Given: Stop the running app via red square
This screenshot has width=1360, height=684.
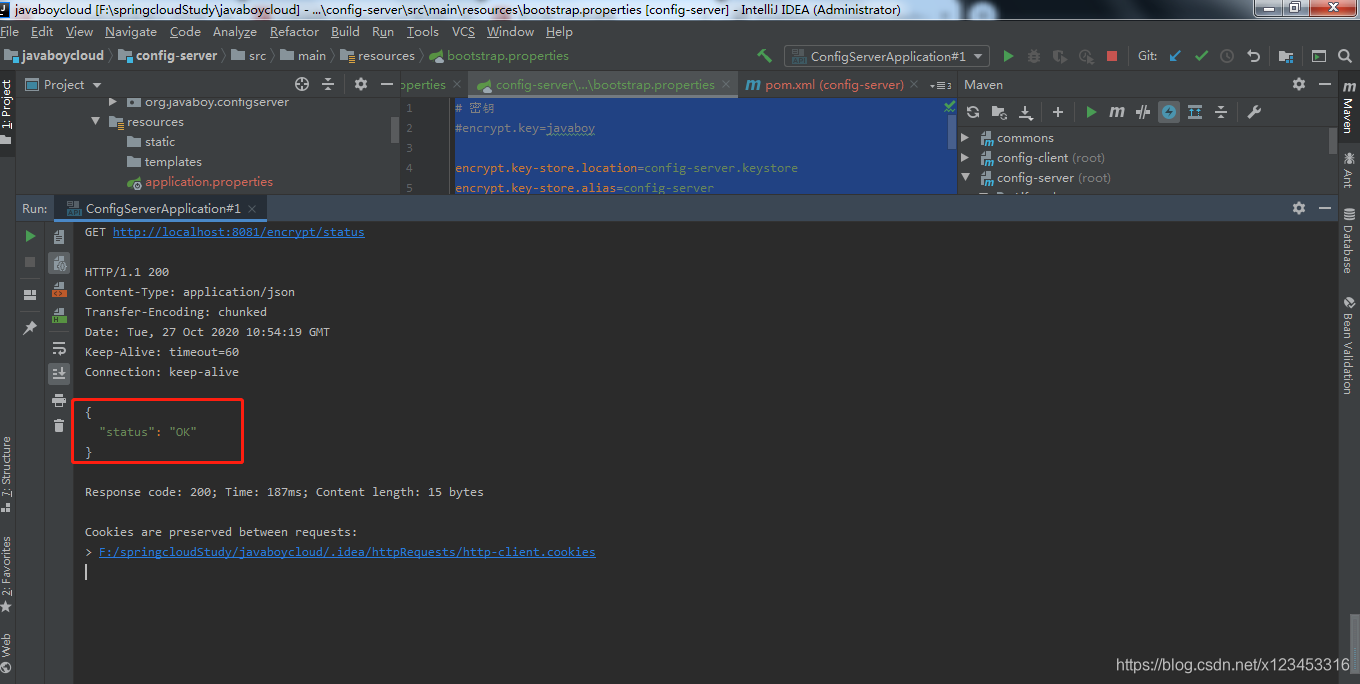Looking at the screenshot, I should [1112, 56].
